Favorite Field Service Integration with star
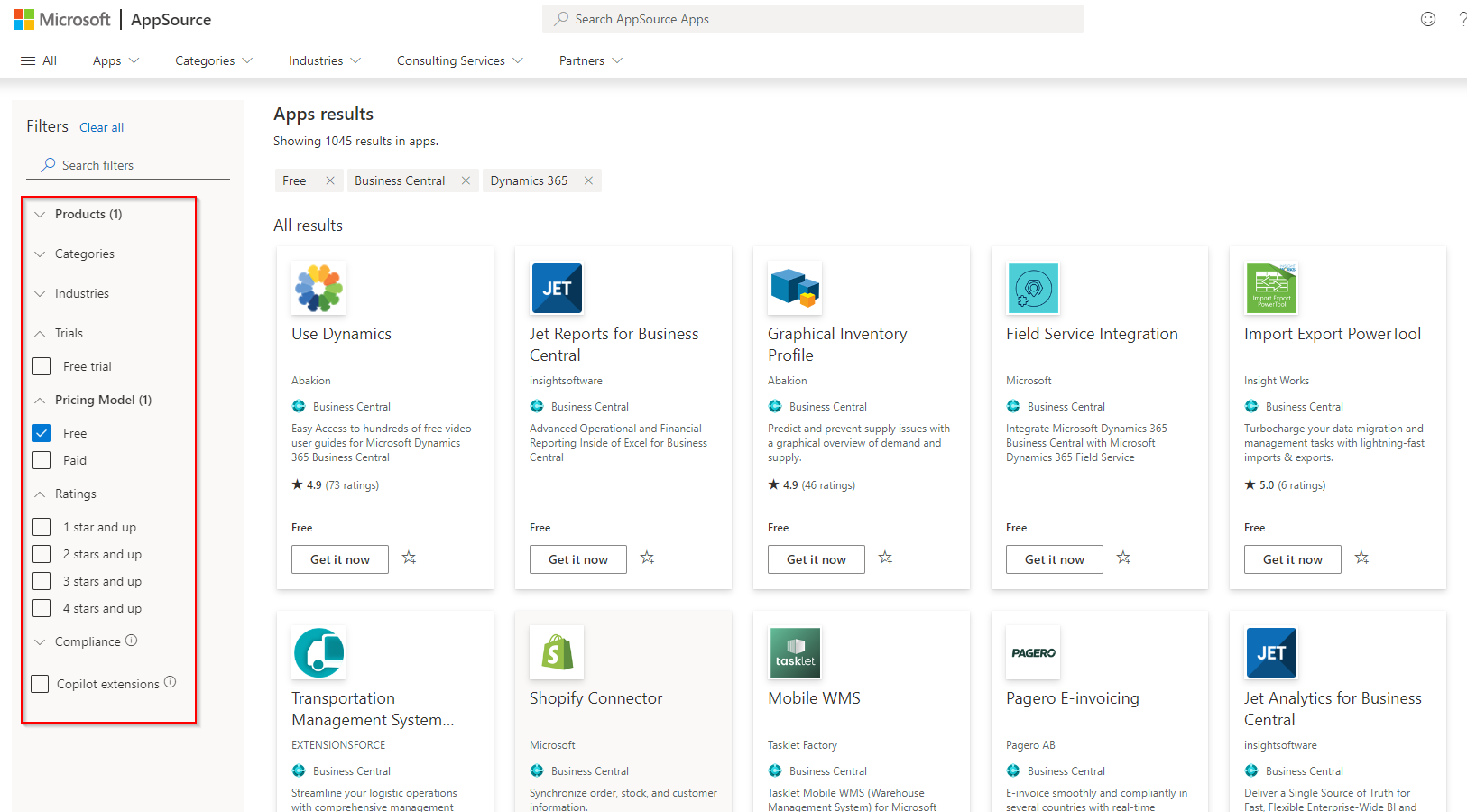The height and width of the screenshot is (812, 1467). pos(1124,558)
